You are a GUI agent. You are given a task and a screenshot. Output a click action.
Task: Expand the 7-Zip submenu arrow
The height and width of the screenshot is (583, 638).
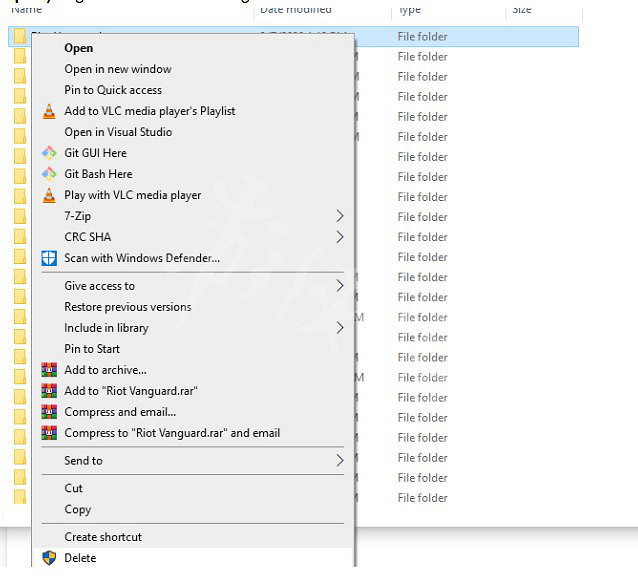[x=339, y=216]
